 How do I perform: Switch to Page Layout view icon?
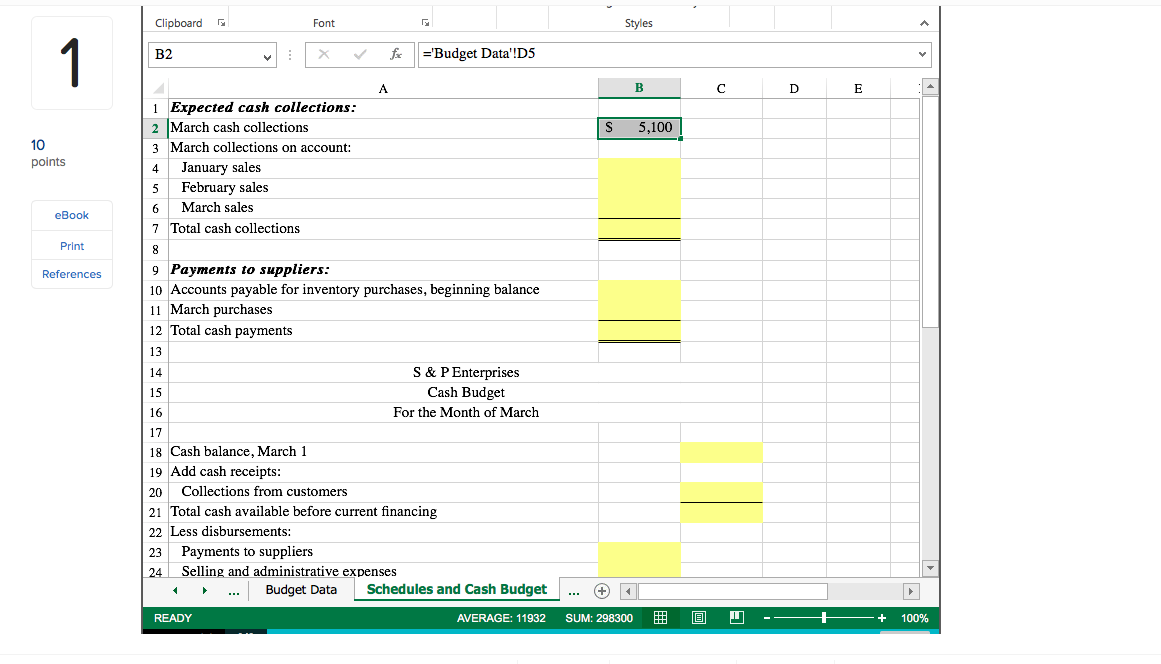[x=698, y=618]
